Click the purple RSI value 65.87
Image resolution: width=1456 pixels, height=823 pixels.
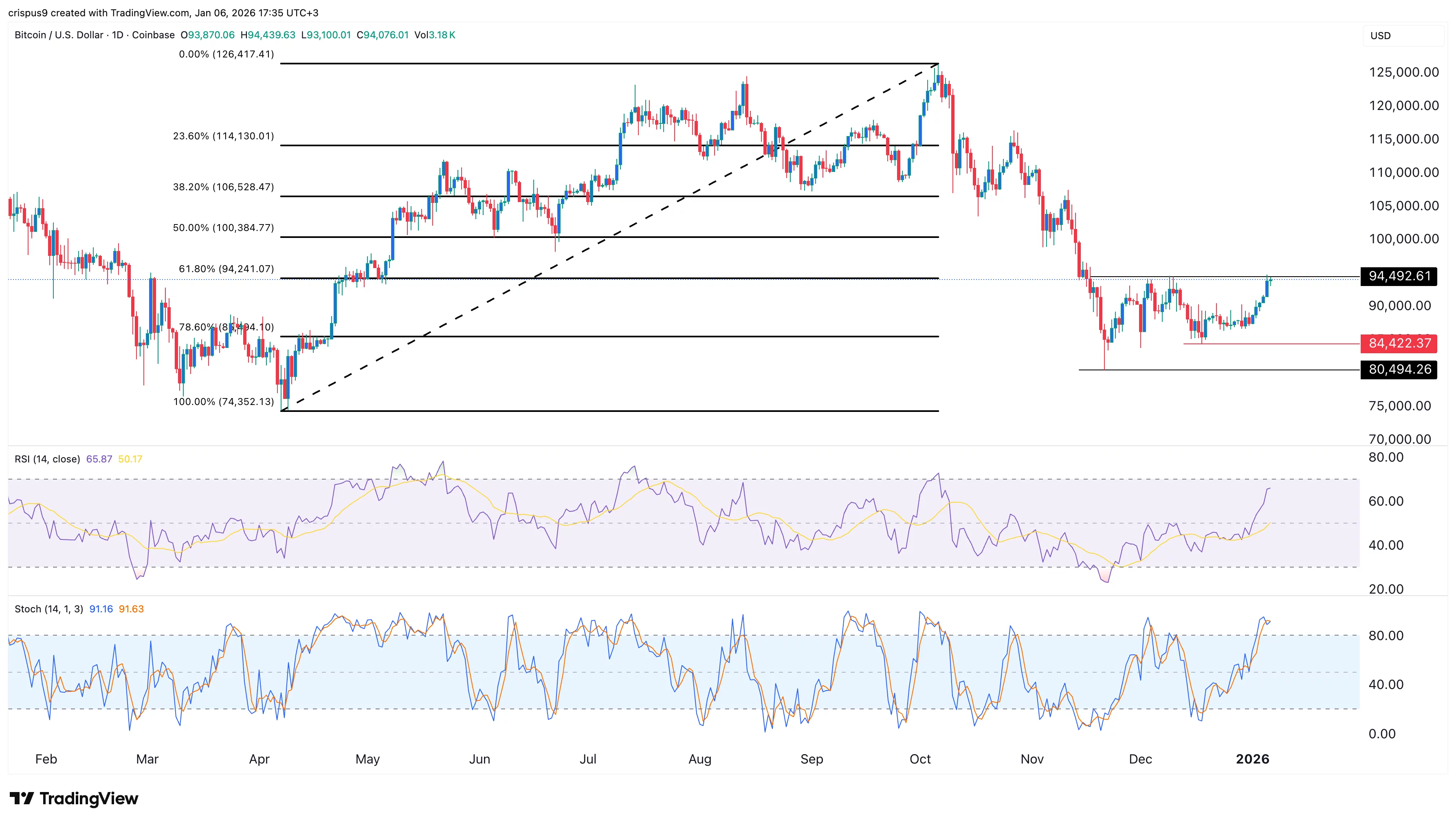(99, 459)
